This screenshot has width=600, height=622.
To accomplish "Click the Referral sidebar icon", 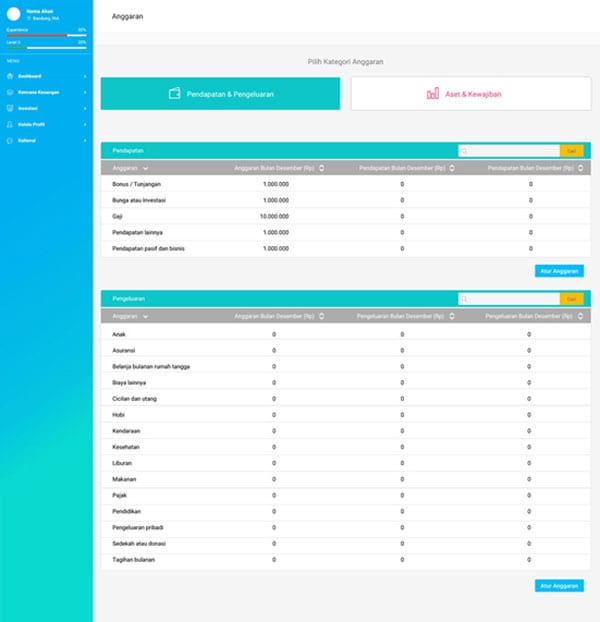I will 9,140.
